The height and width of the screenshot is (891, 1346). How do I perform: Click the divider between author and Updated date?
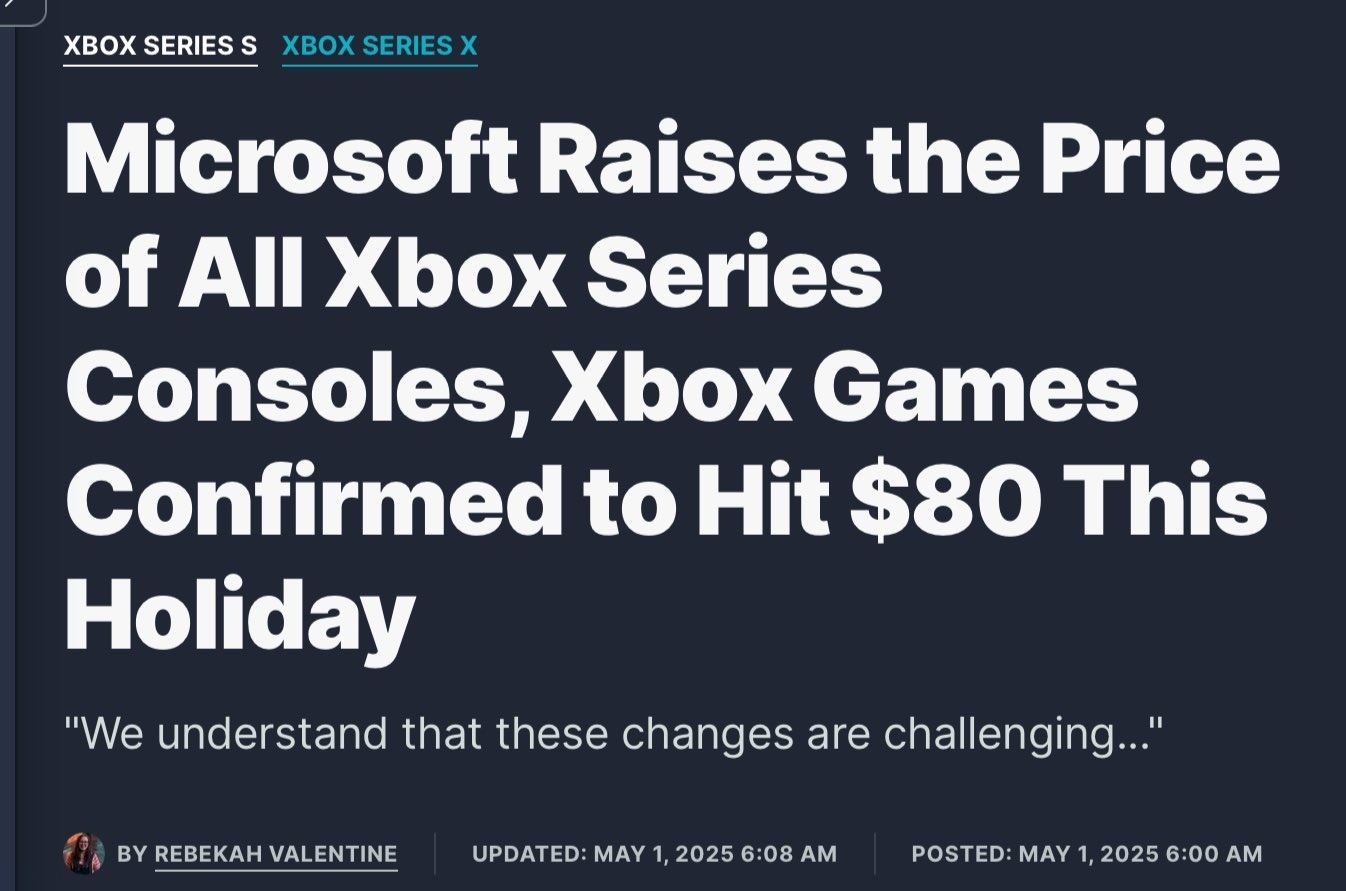(x=435, y=854)
